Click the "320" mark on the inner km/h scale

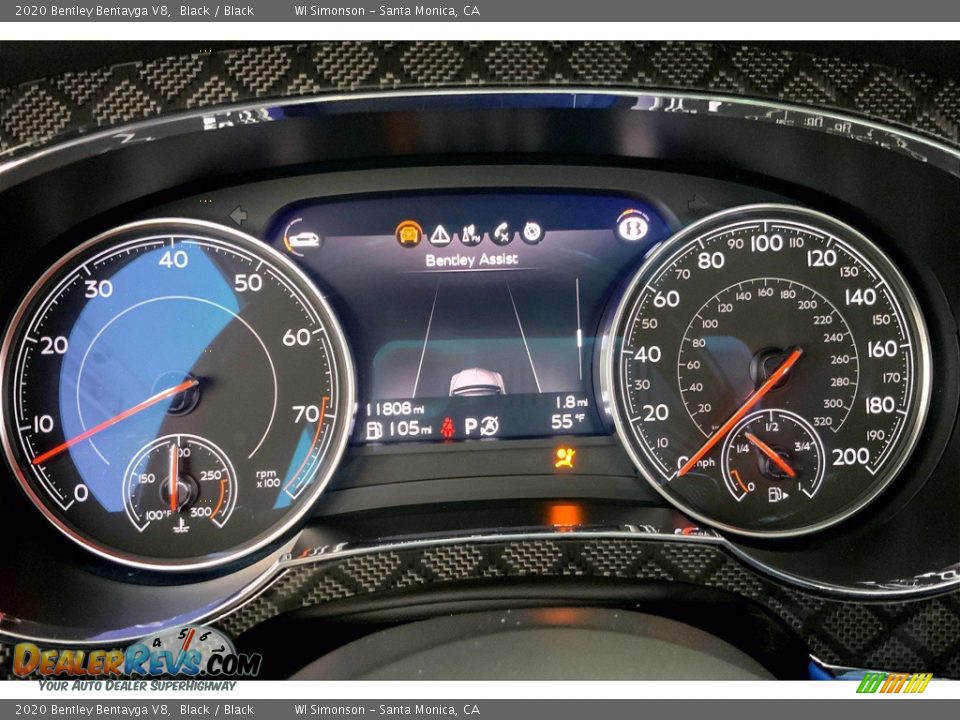click(x=822, y=421)
